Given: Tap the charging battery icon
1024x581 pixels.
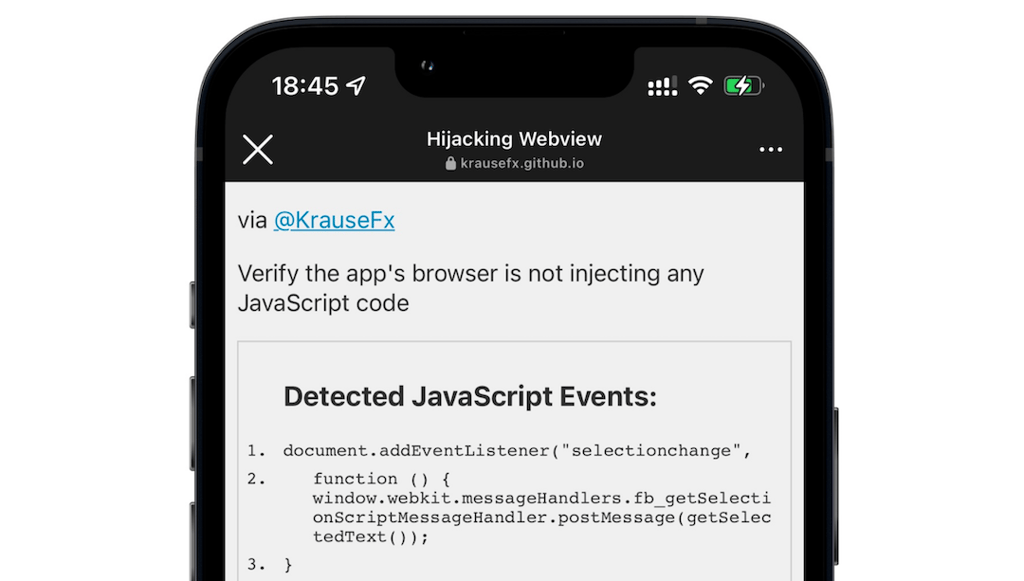Looking at the screenshot, I should 744,86.
